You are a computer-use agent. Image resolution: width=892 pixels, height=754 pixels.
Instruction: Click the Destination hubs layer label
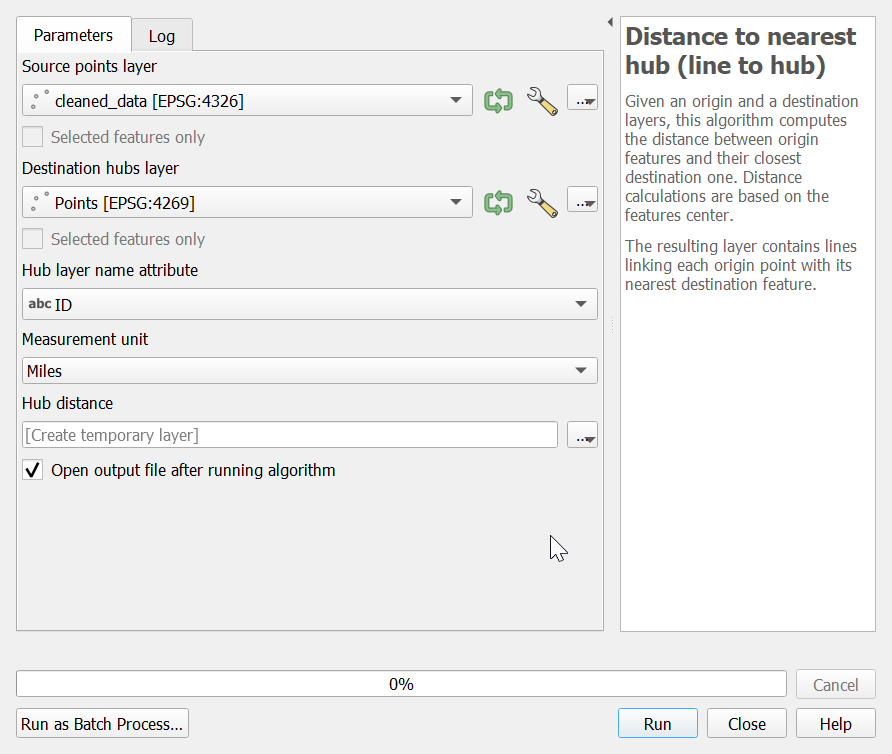[100, 168]
